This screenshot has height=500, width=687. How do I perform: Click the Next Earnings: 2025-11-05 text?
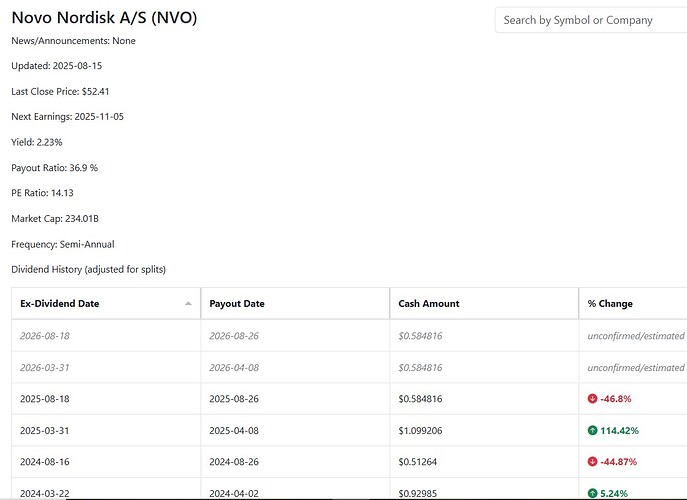click(67, 117)
